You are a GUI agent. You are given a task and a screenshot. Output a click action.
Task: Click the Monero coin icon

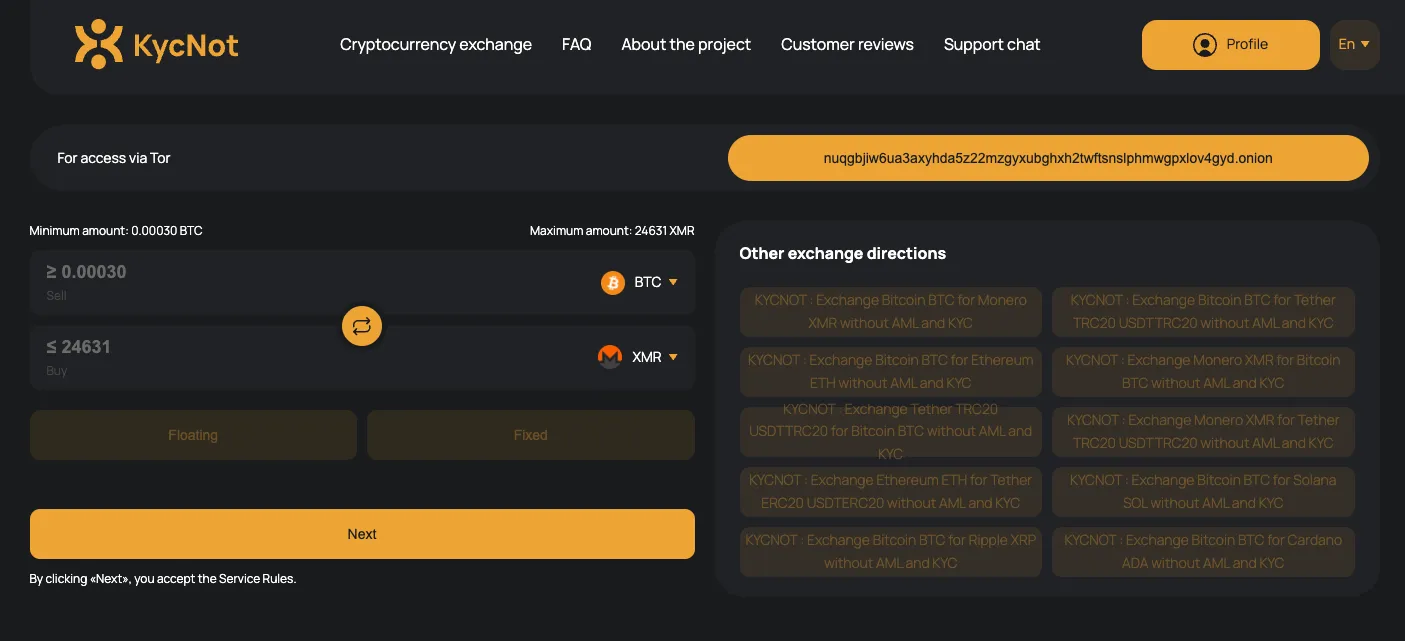[x=610, y=357]
